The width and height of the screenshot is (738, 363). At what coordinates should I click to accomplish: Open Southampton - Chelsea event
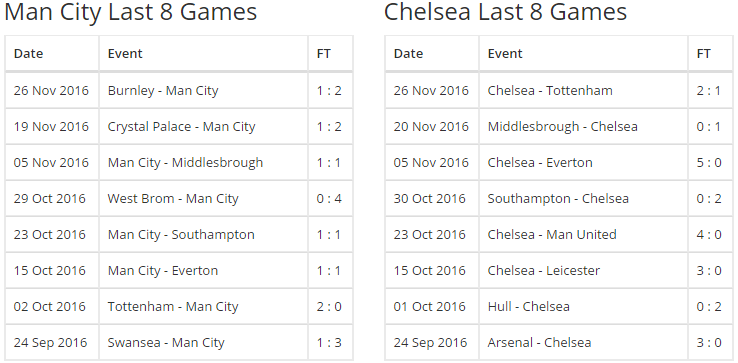(558, 199)
